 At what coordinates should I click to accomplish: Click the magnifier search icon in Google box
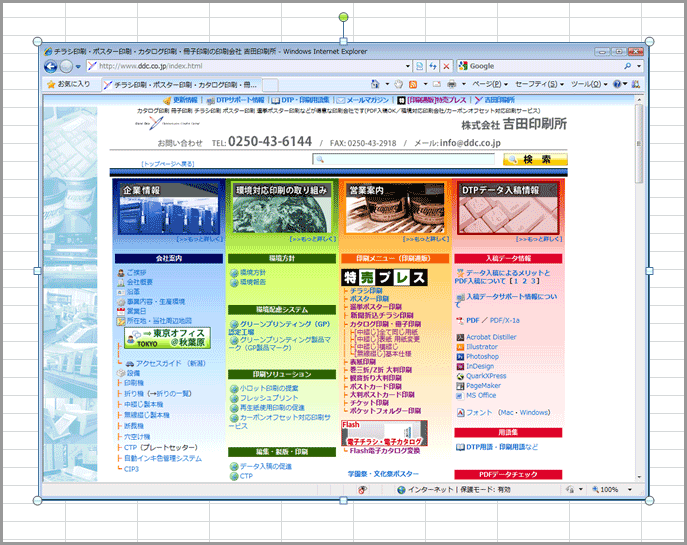pos(627,66)
